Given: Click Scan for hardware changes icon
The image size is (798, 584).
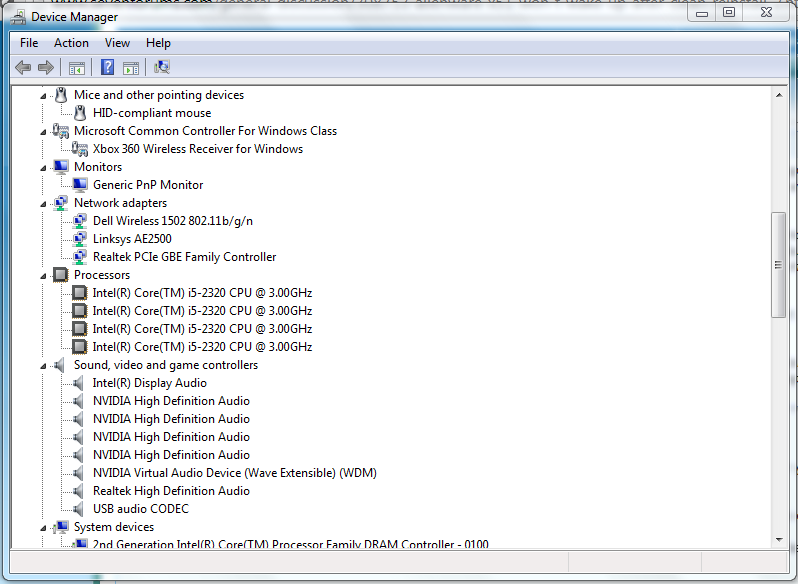Looking at the screenshot, I should click(x=162, y=67).
